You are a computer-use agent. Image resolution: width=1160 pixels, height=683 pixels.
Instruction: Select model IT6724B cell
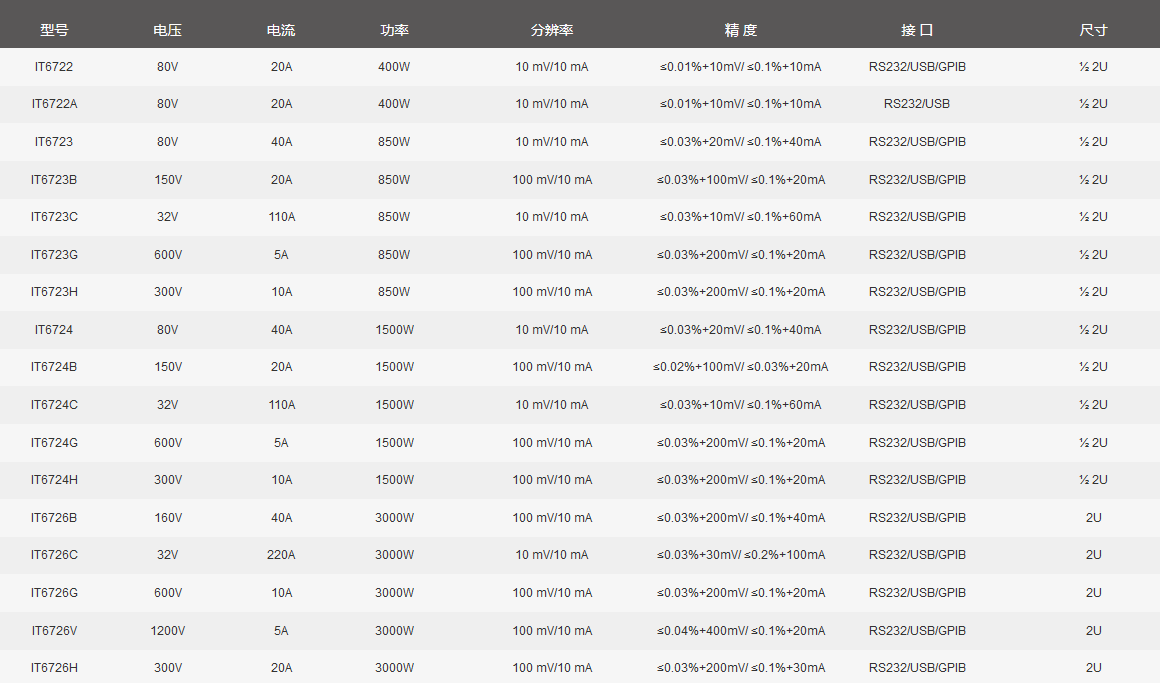tap(54, 366)
